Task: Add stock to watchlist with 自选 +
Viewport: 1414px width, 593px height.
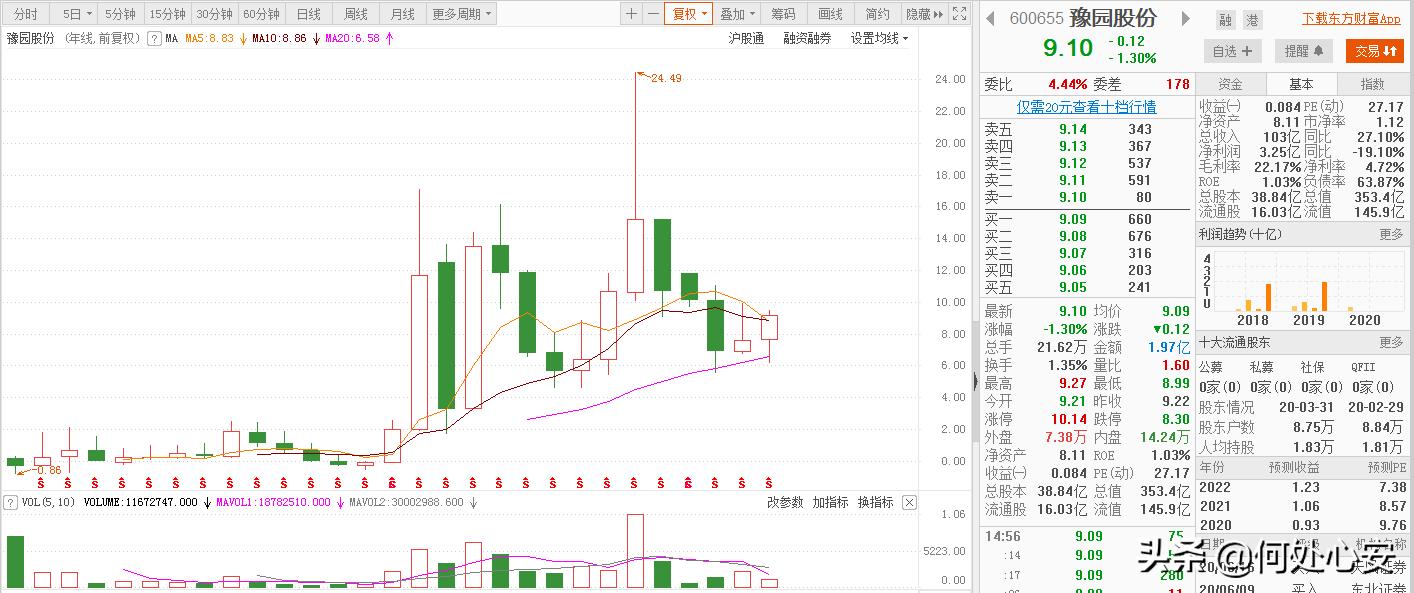Action: 1233,51
